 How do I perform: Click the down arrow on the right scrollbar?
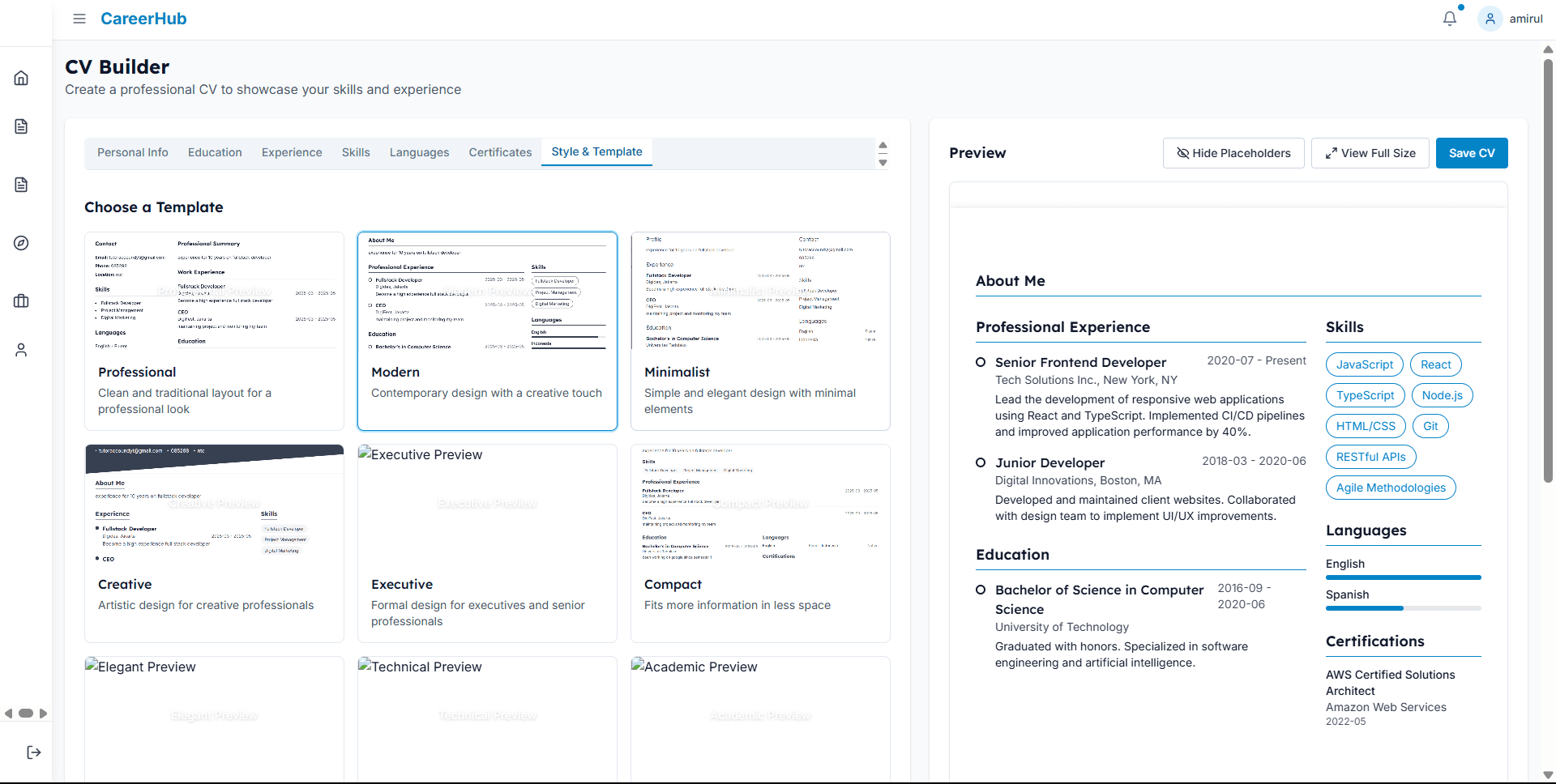(x=1548, y=774)
